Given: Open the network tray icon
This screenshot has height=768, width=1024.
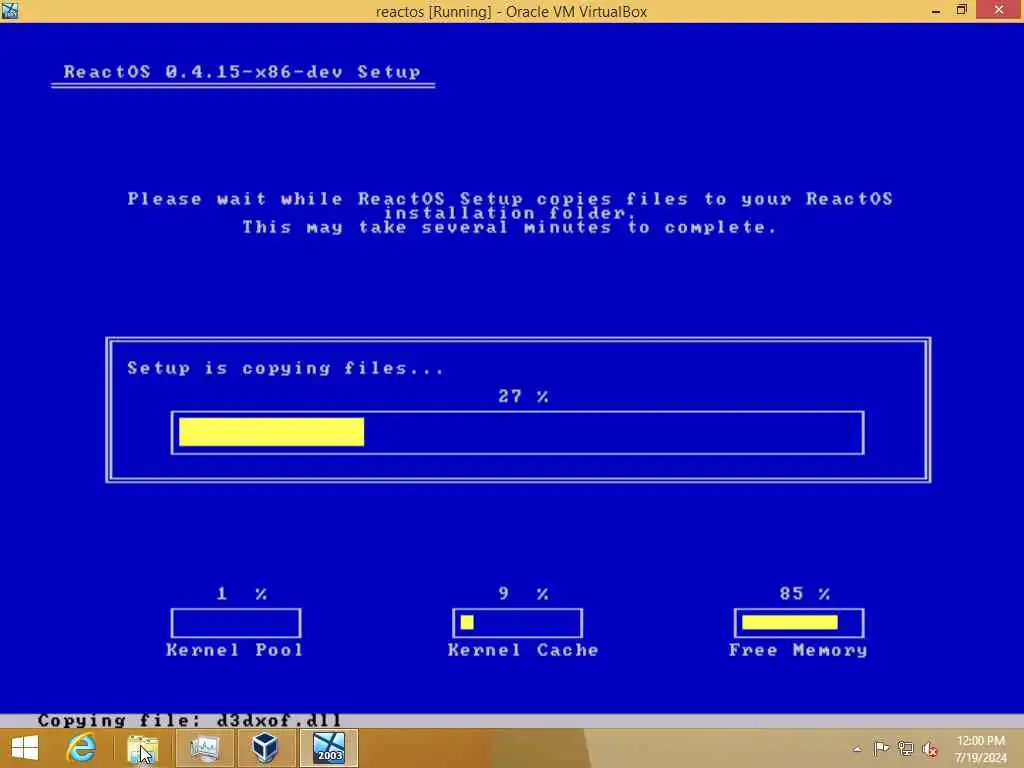Looking at the screenshot, I should (905, 748).
